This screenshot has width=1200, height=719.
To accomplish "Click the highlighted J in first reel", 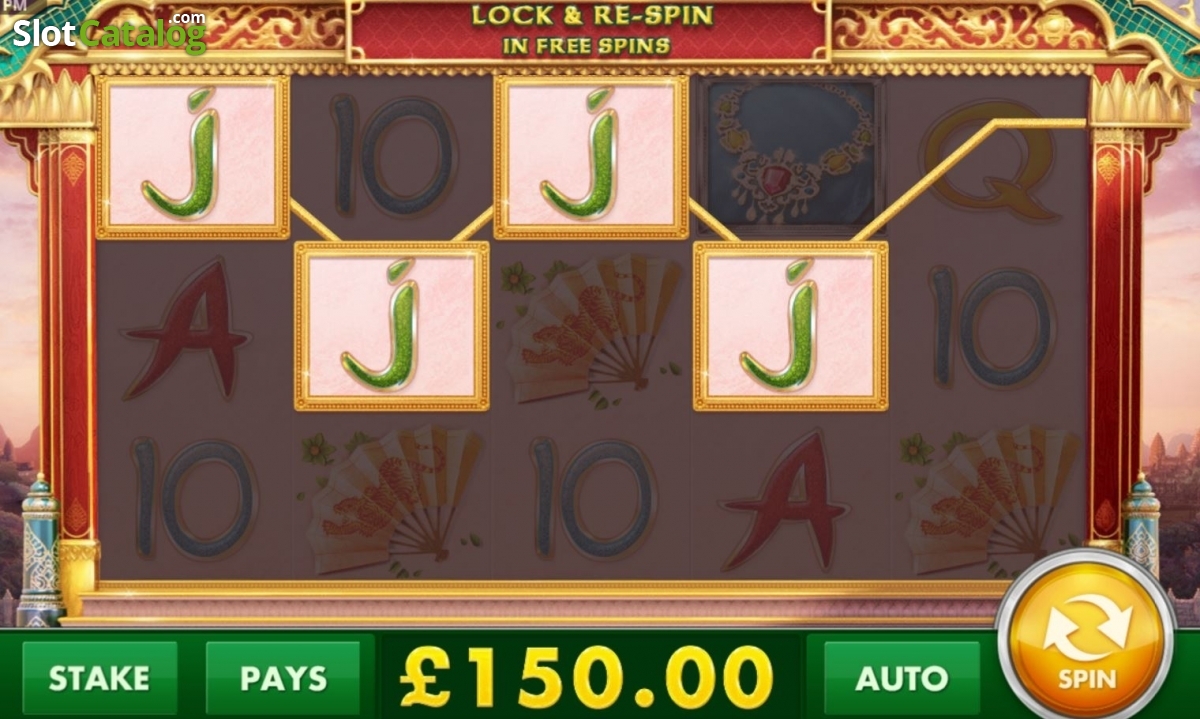I will coord(193,157).
